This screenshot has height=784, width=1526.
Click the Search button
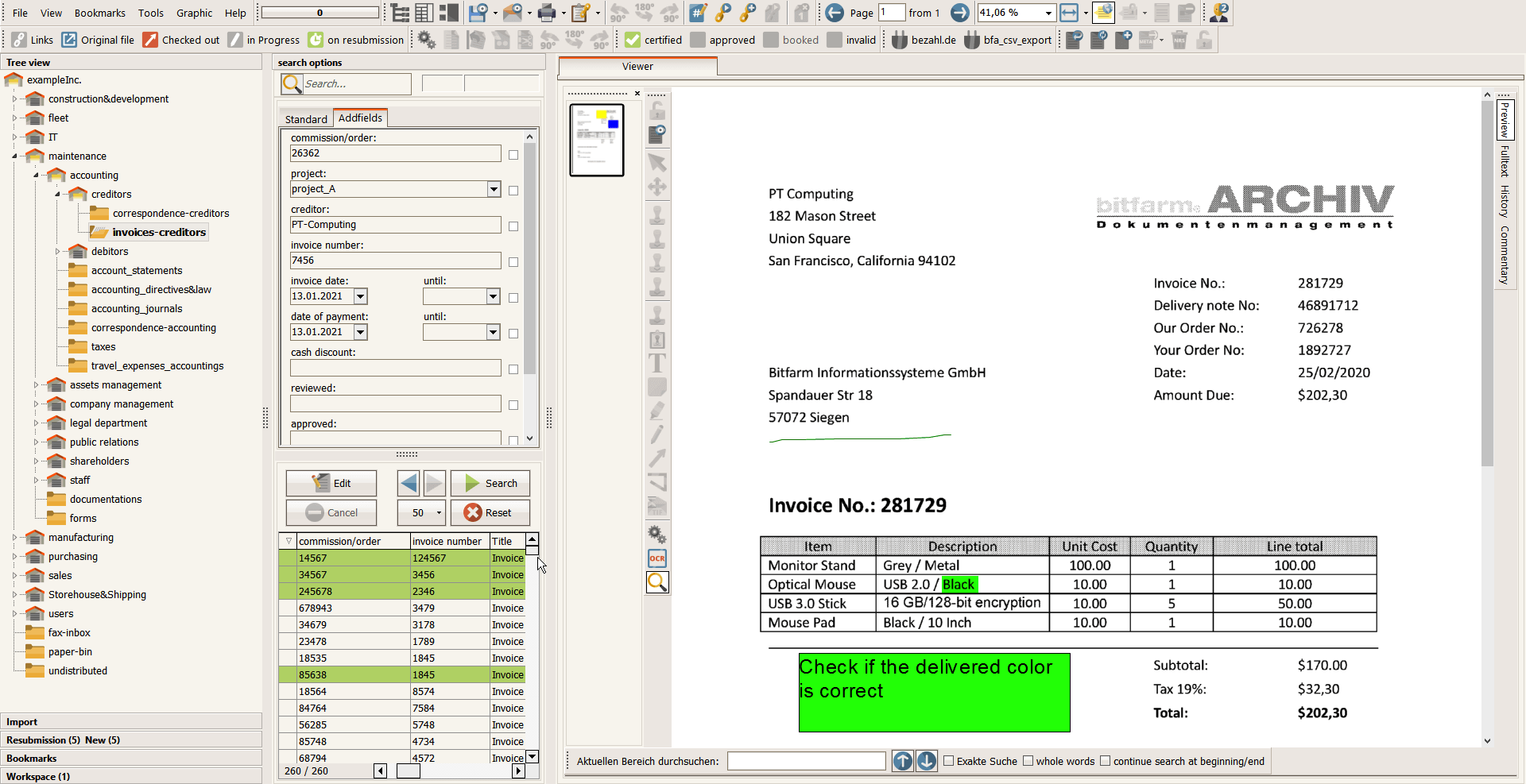pos(490,483)
